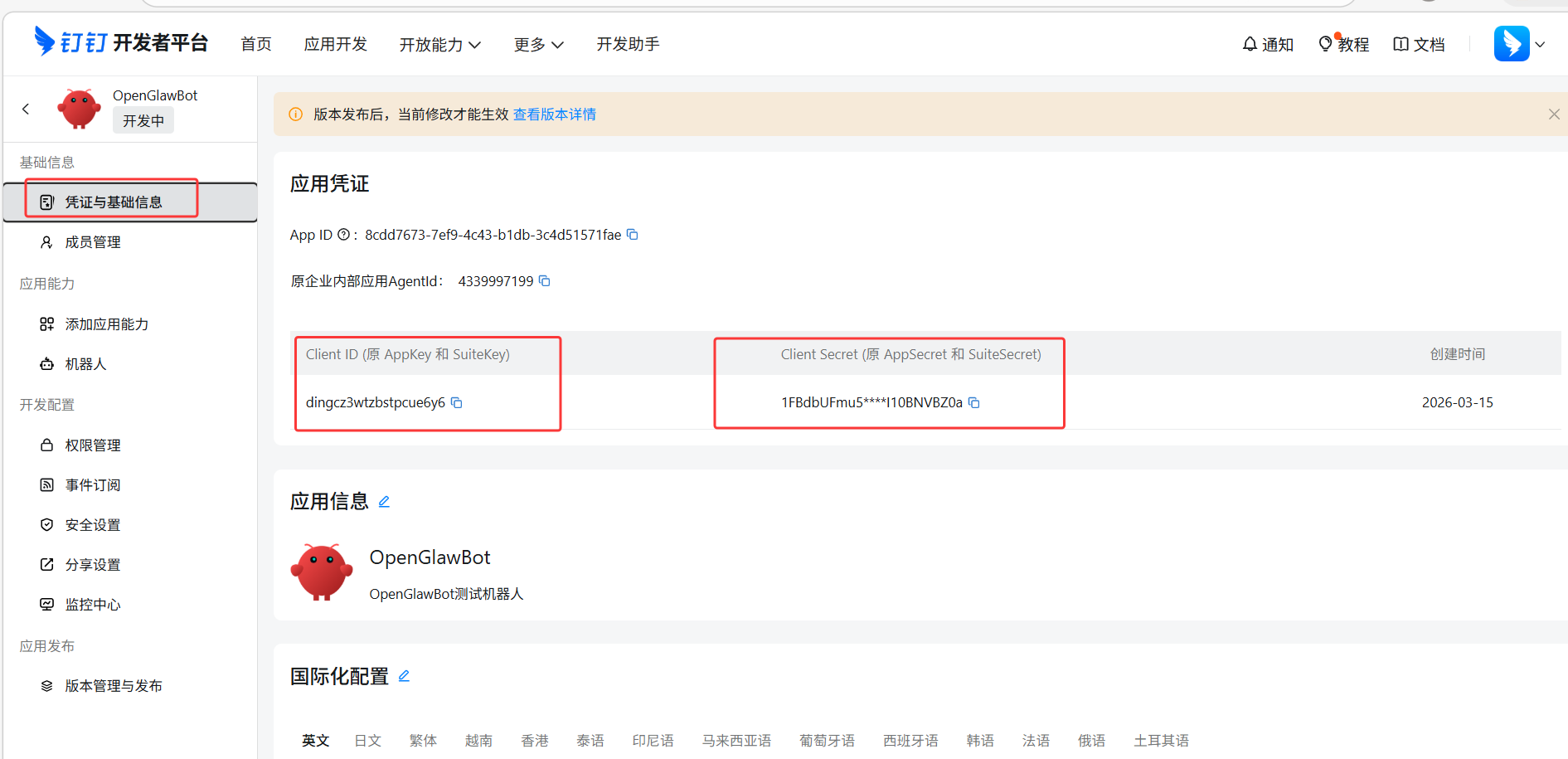1568x759 pixels.
Task: Click the 版本管理与发布 layers icon
Action: point(47,686)
